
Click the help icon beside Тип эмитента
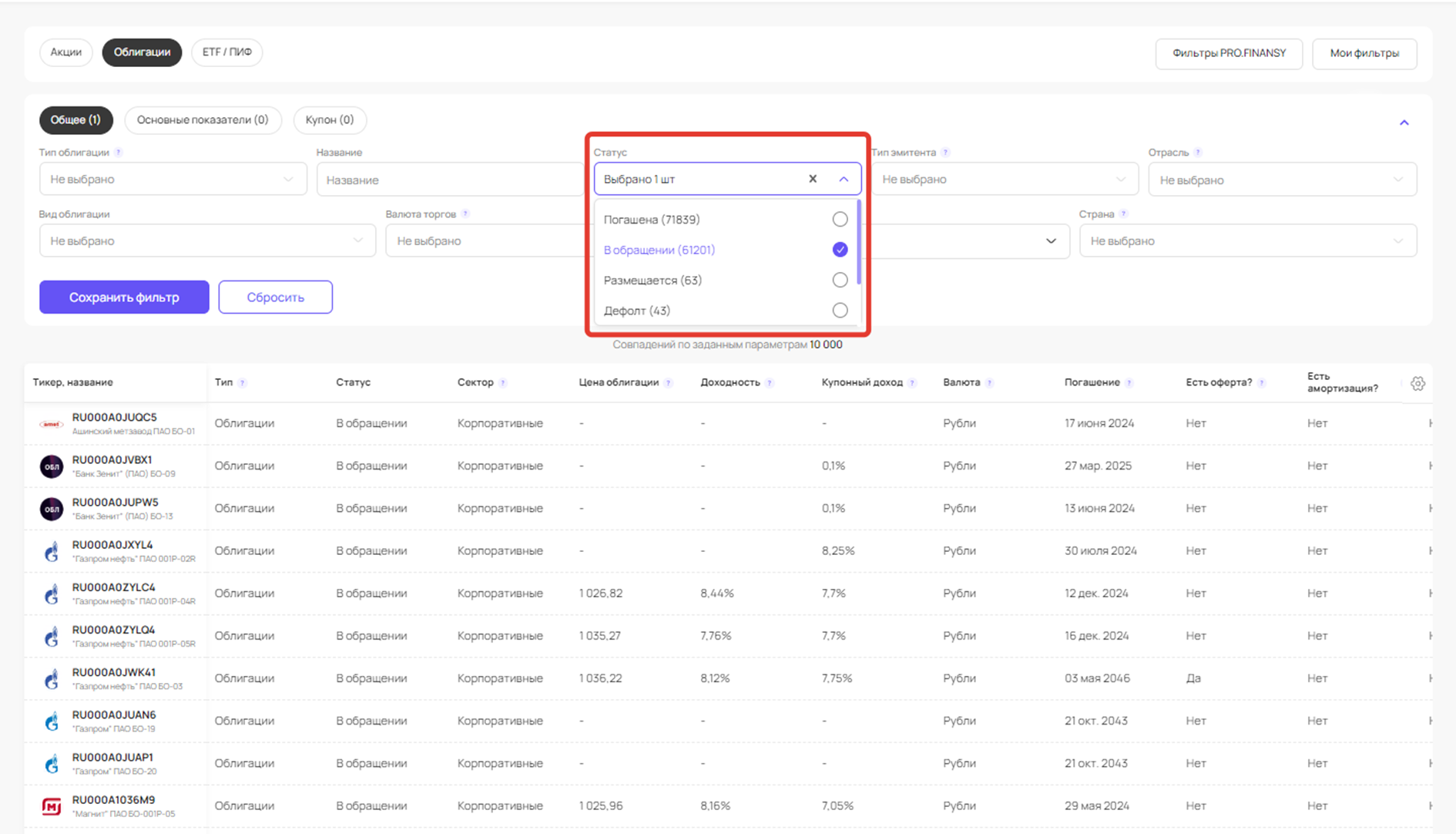(945, 153)
